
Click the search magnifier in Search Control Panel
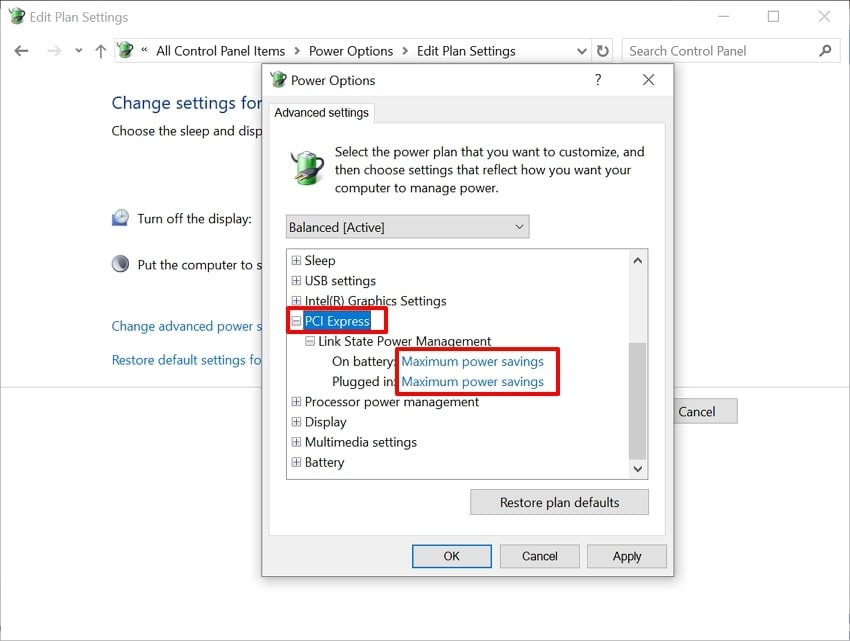(825, 50)
